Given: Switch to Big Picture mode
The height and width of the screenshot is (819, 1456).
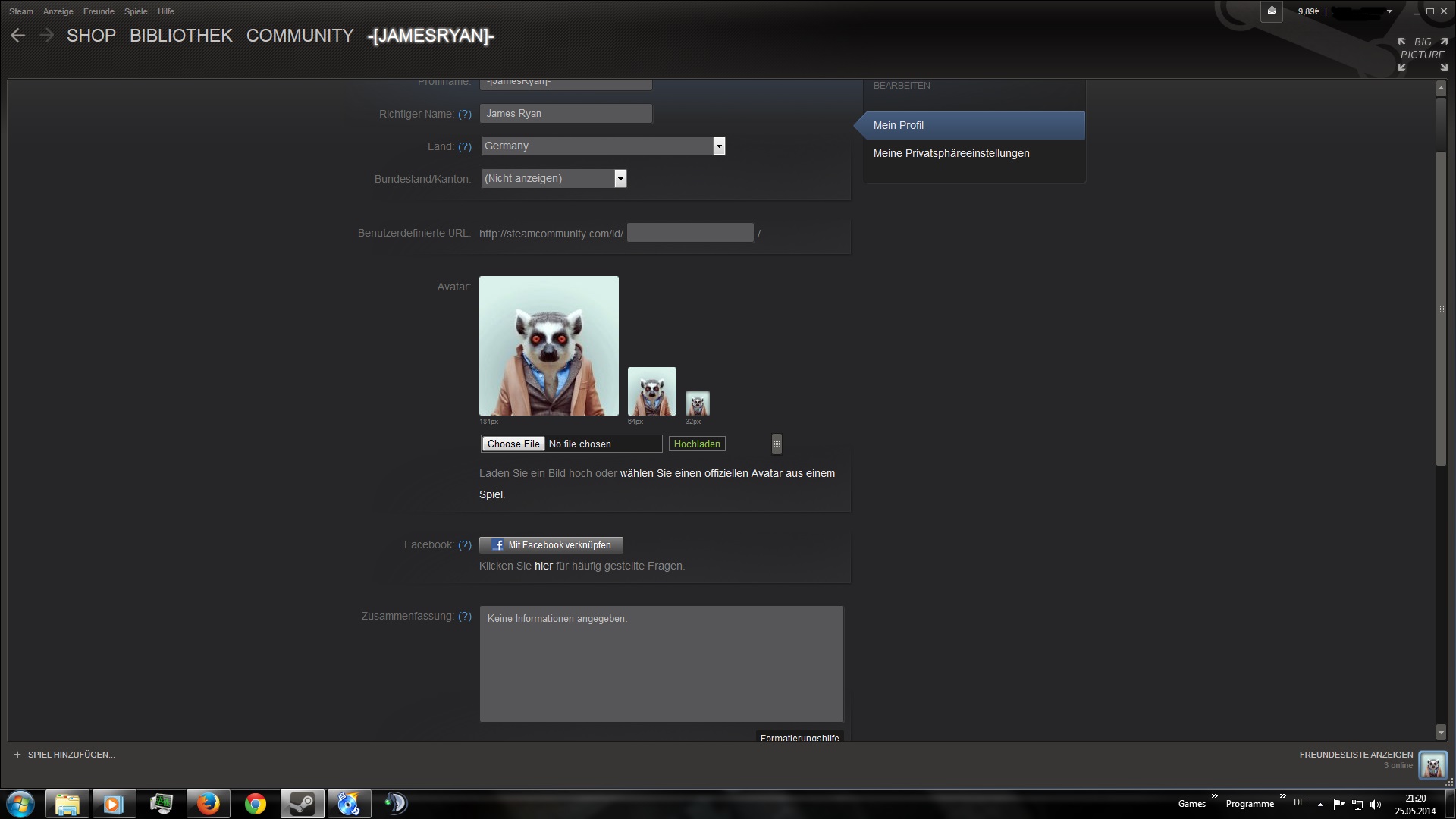Looking at the screenshot, I should coord(1423,54).
